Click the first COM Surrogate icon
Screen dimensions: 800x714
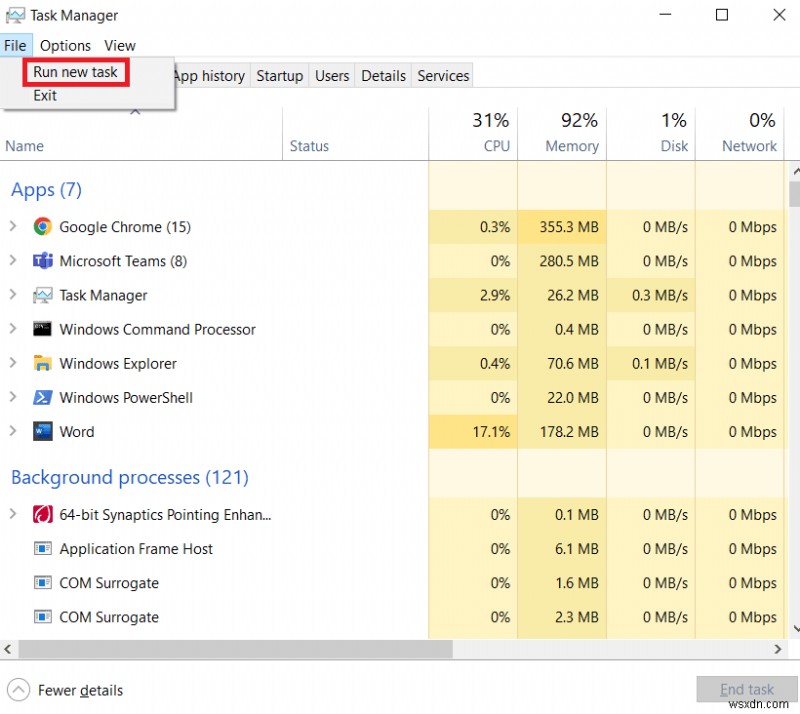click(x=43, y=582)
